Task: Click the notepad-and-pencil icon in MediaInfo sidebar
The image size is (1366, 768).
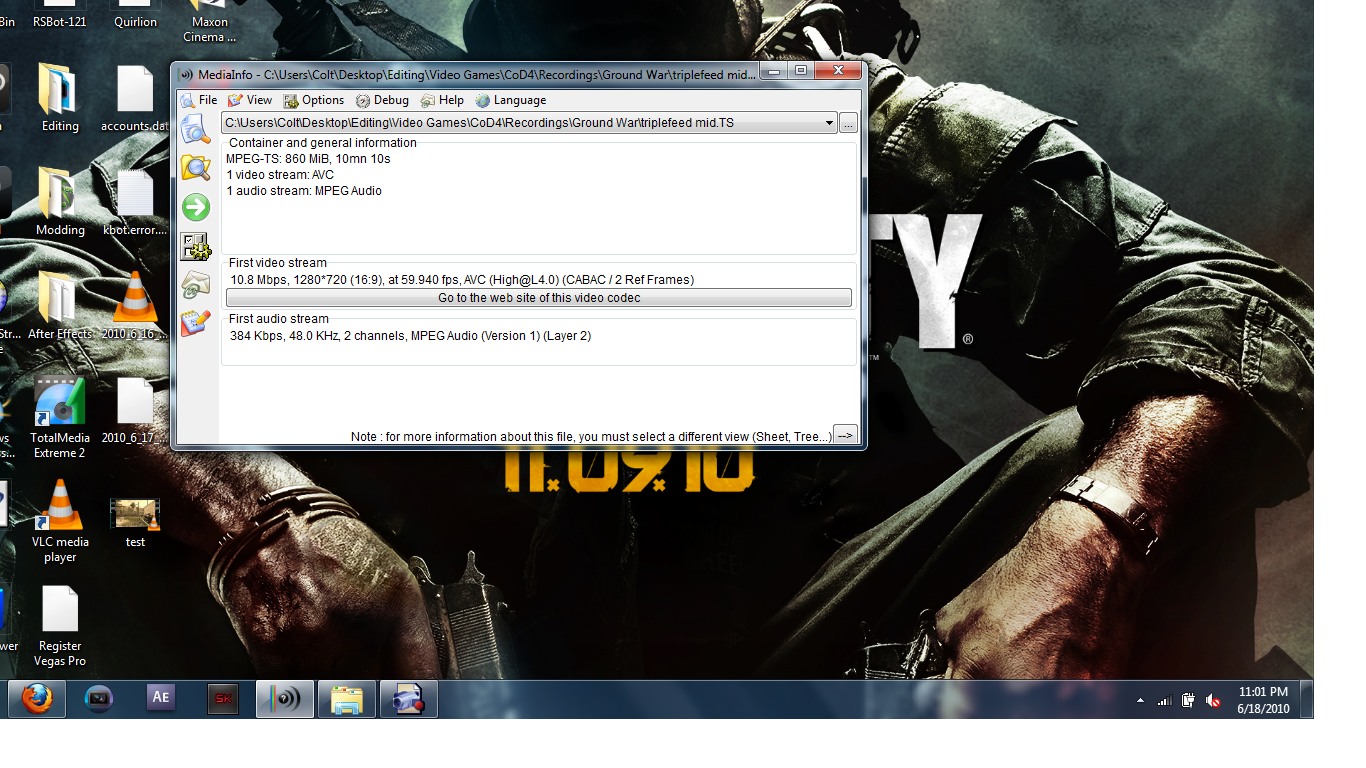Action: click(x=195, y=323)
